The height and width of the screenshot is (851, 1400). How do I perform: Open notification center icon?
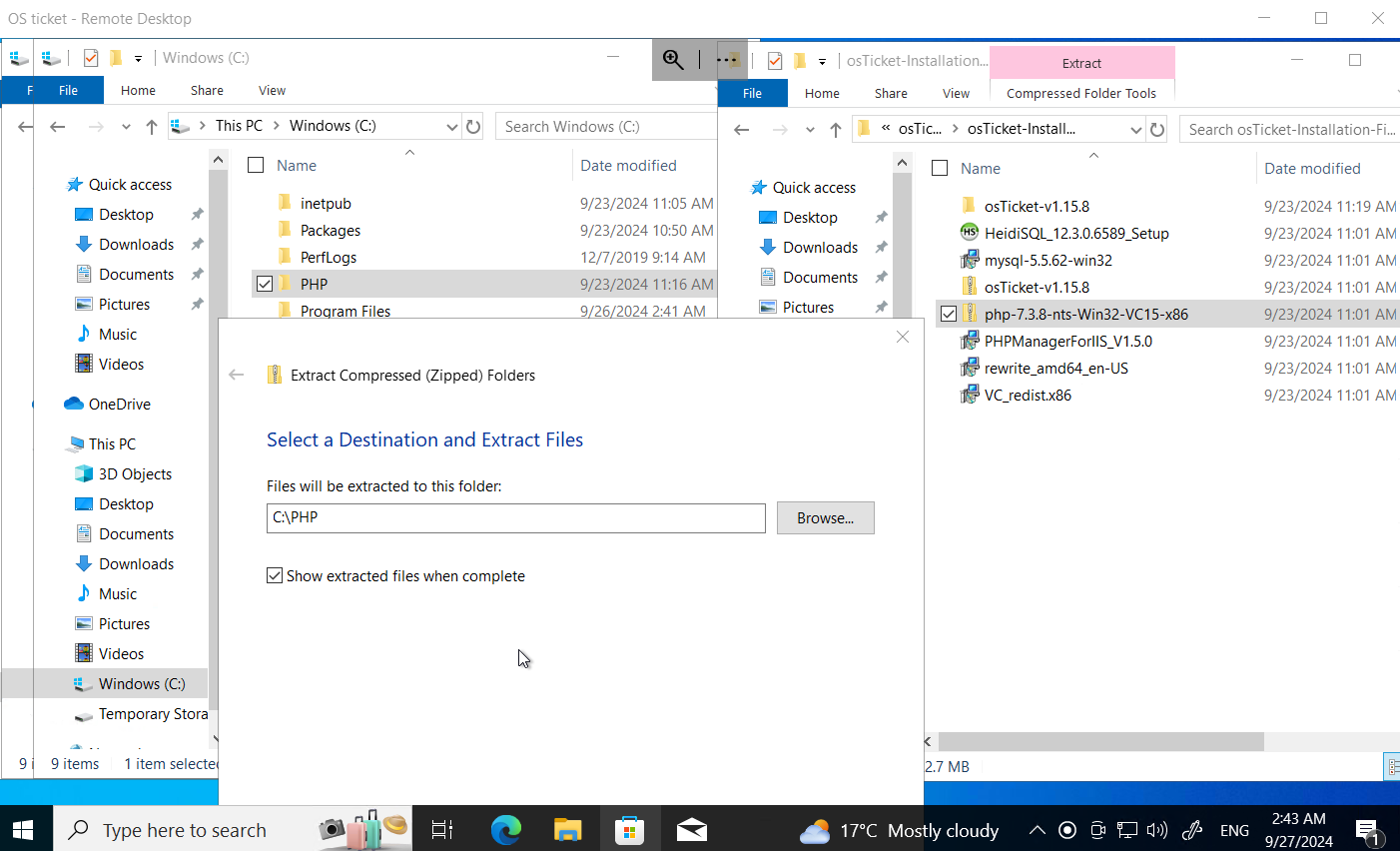pyautogui.click(x=1368, y=829)
